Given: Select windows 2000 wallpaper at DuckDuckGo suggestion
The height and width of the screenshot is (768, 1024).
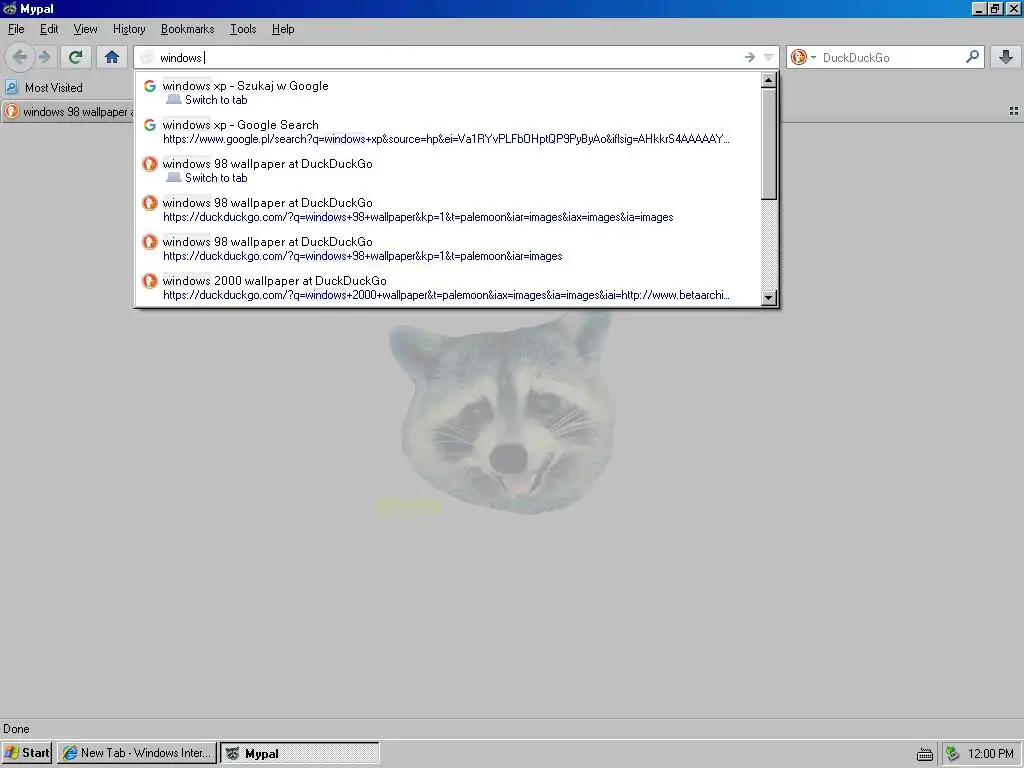Looking at the screenshot, I should 450,287.
